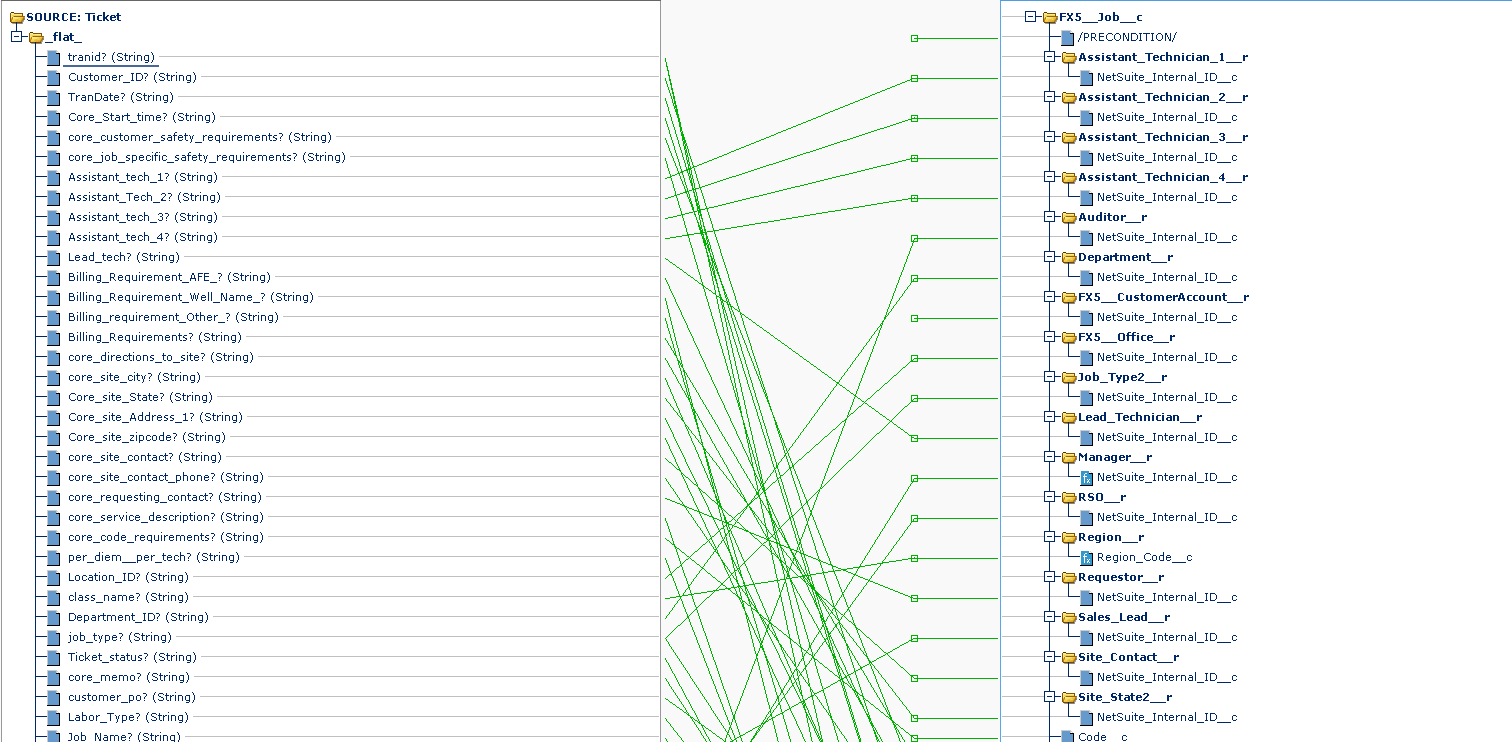Click the field icon beside Lead_tech
The image size is (1512, 742).
(x=54, y=258)
